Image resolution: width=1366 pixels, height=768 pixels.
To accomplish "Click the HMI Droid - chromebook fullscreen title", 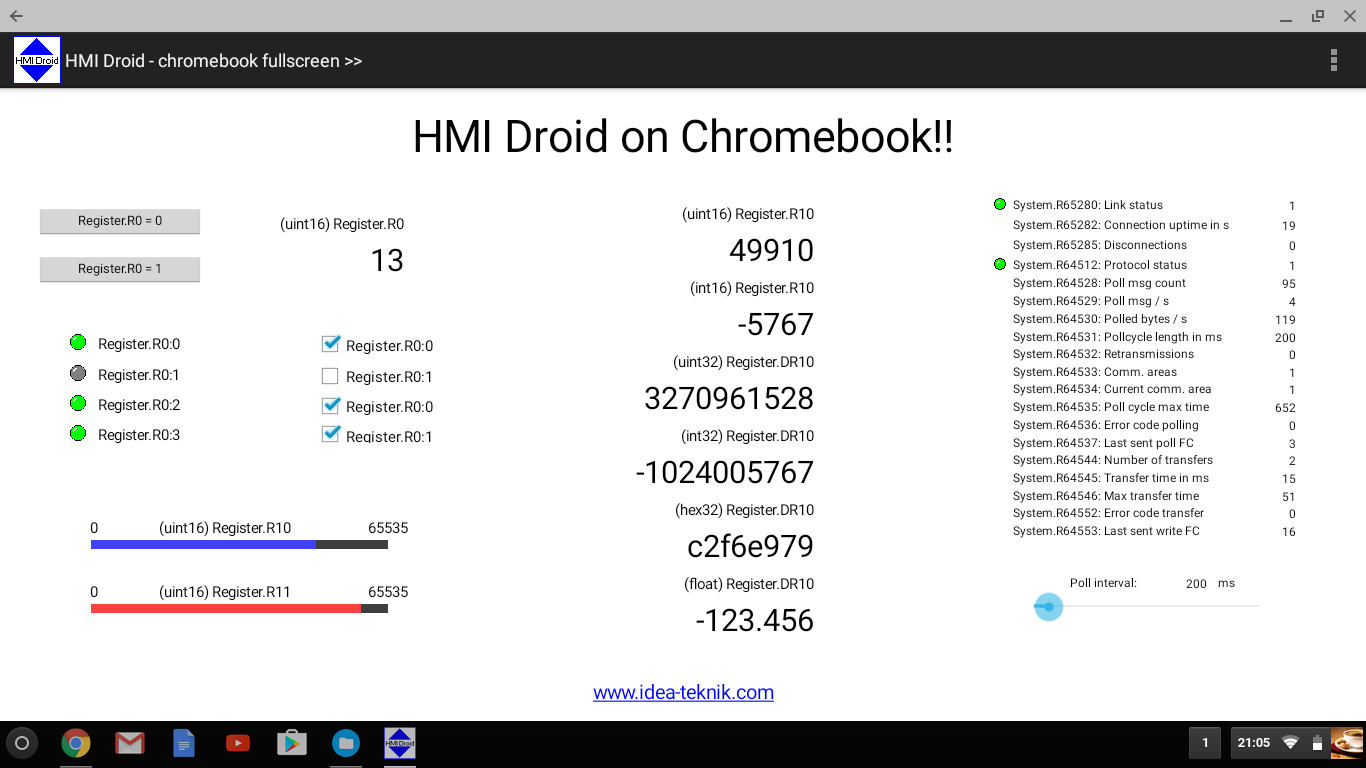I will point(214,61).
